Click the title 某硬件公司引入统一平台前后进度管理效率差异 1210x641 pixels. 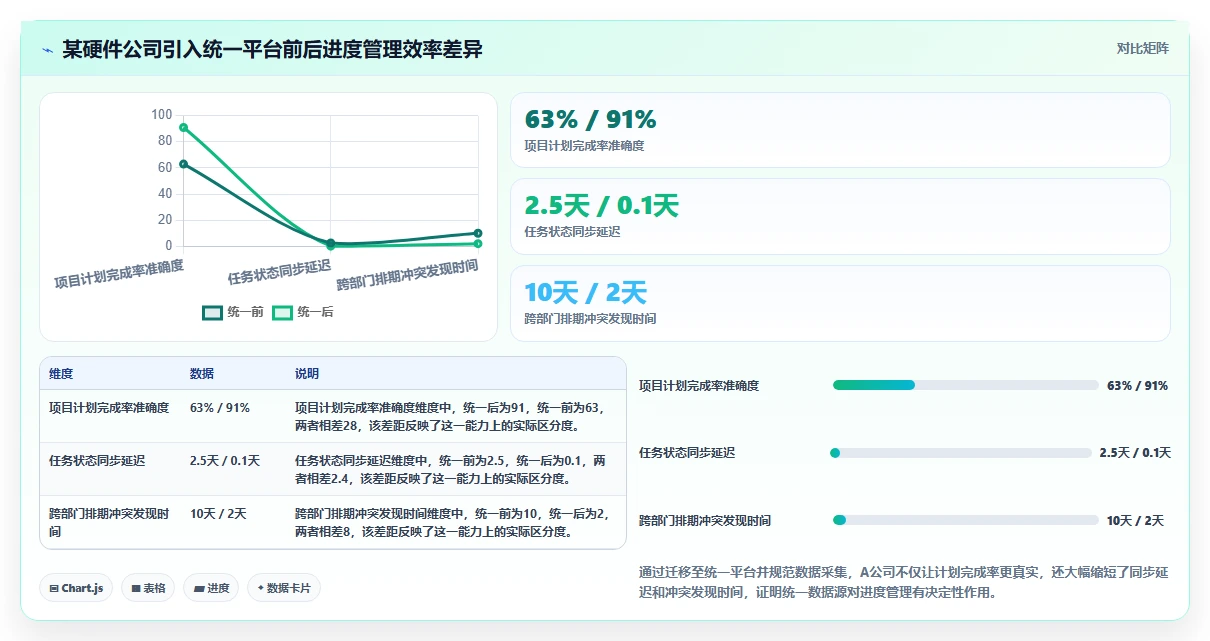tap(272, 49)
